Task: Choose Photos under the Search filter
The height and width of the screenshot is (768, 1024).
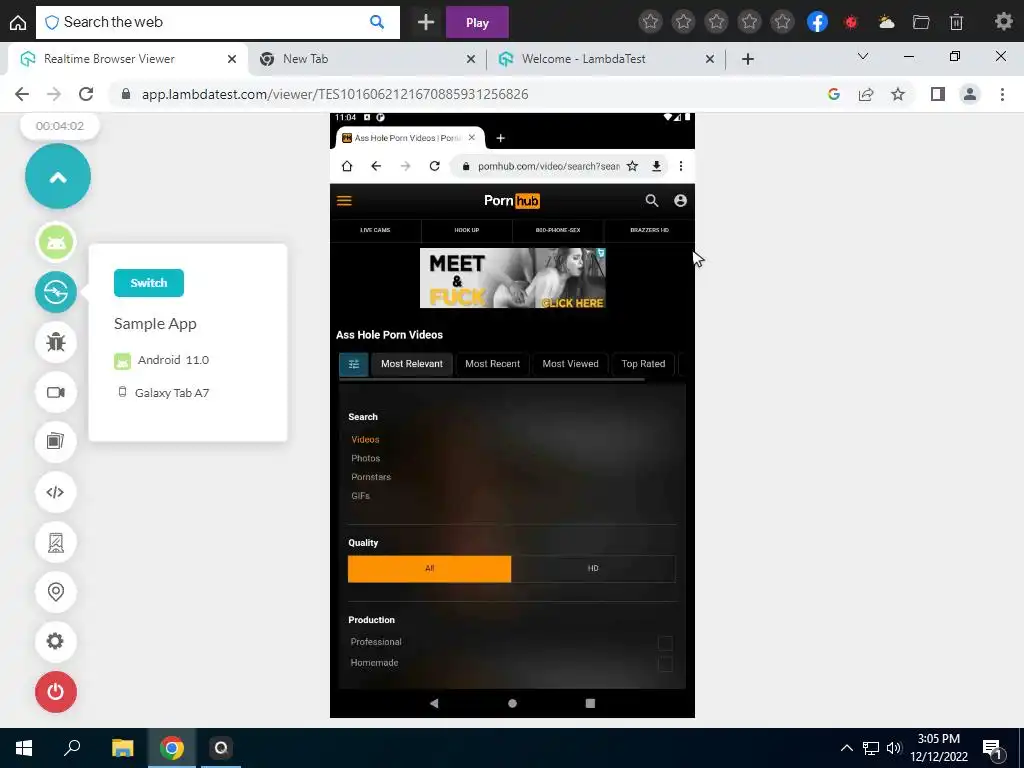Action: tap(366, 458)
